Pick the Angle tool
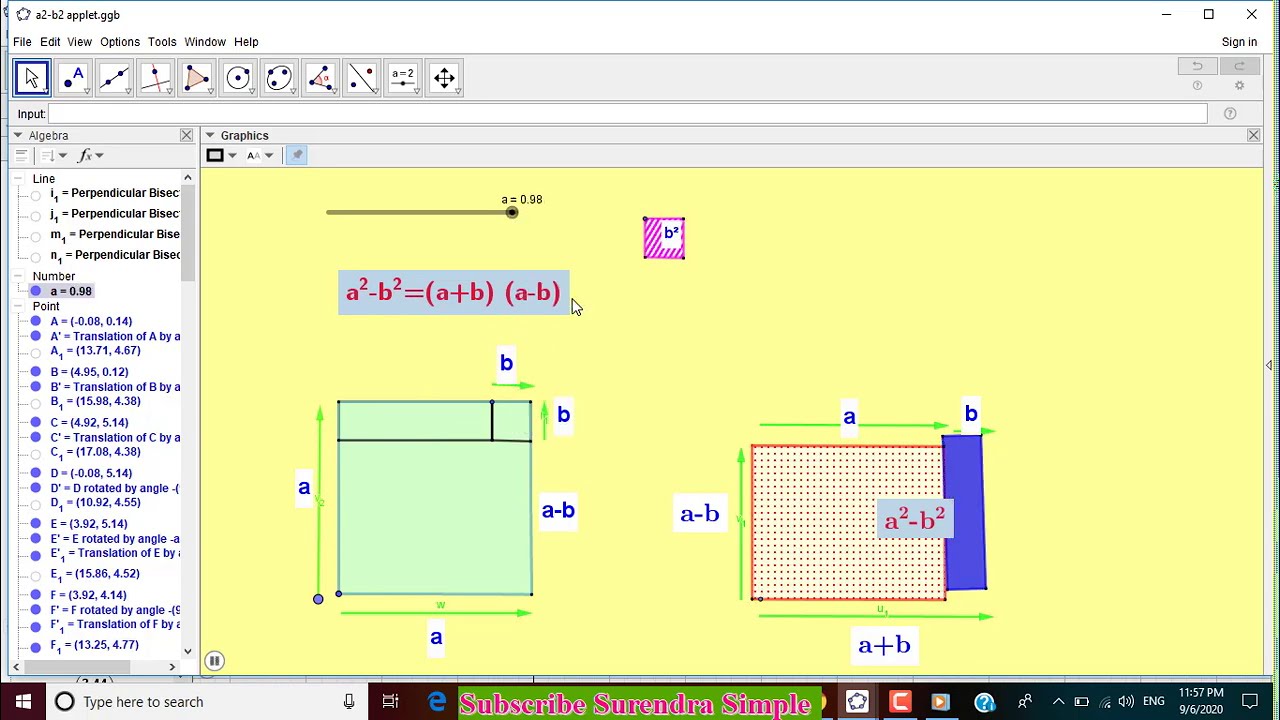The image size is (1280, 720). (x=320, y=78)
